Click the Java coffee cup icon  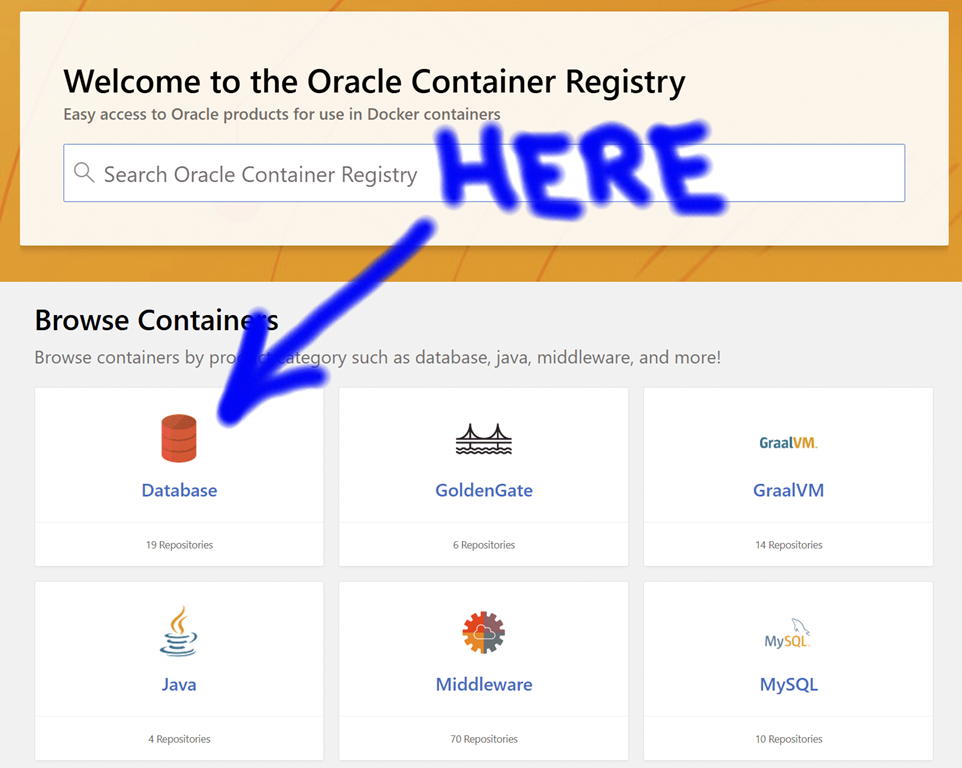(179, 631)
